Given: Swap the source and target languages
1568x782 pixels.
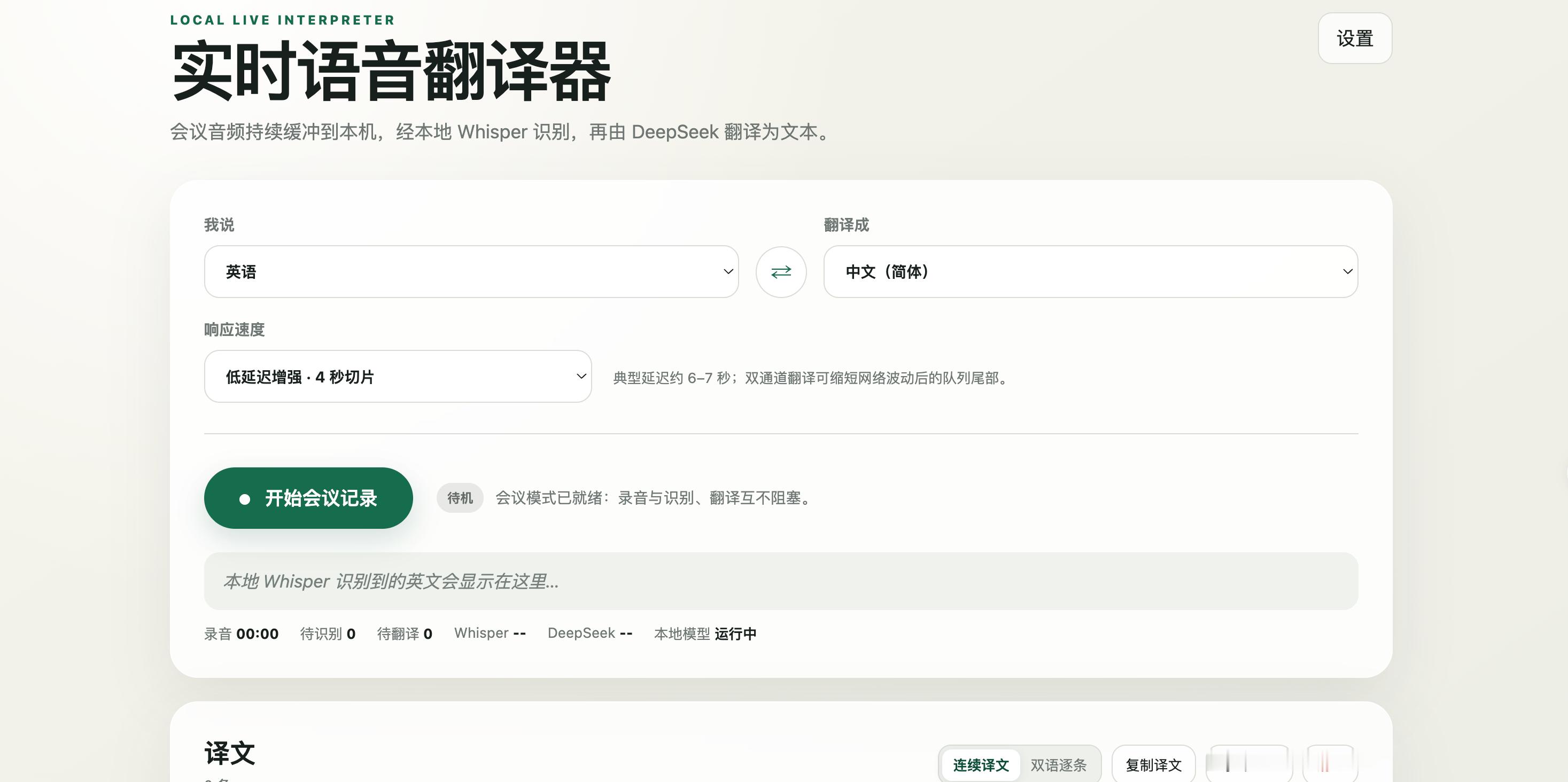Looking at the screenshot, I should [781, 271].
